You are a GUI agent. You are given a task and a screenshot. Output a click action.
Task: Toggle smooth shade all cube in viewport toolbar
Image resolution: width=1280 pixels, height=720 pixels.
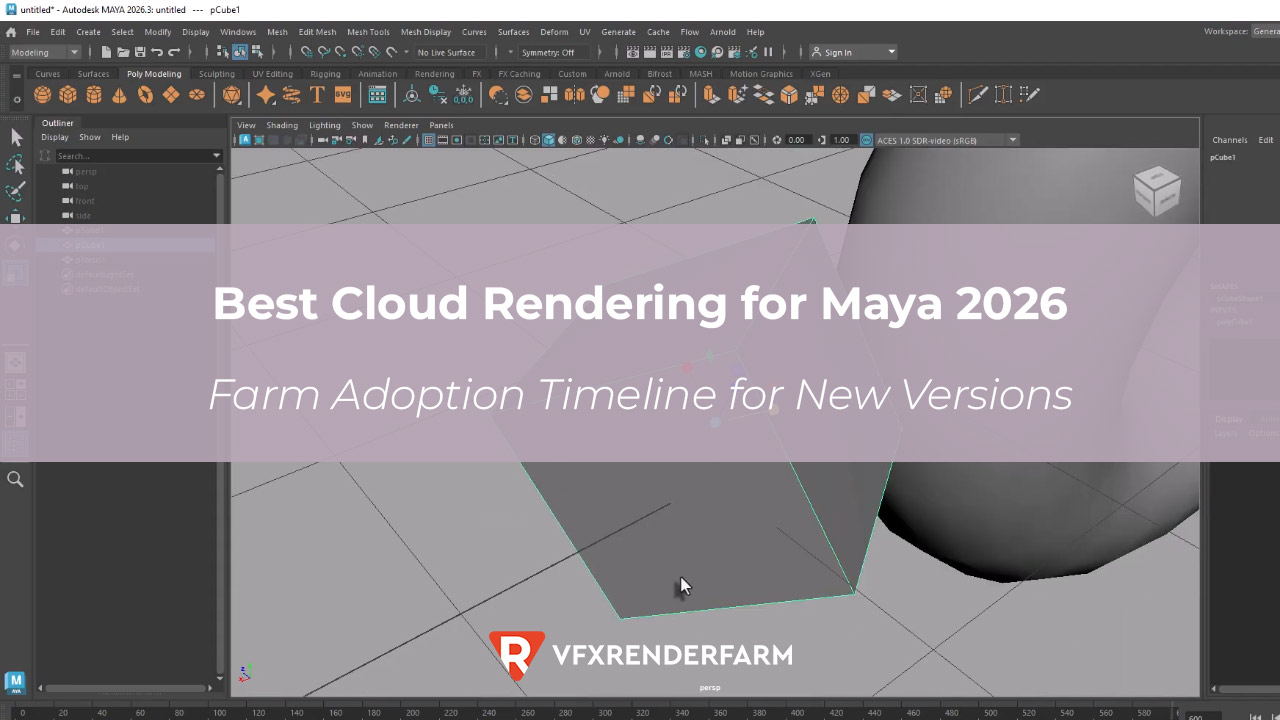point(549,140)
